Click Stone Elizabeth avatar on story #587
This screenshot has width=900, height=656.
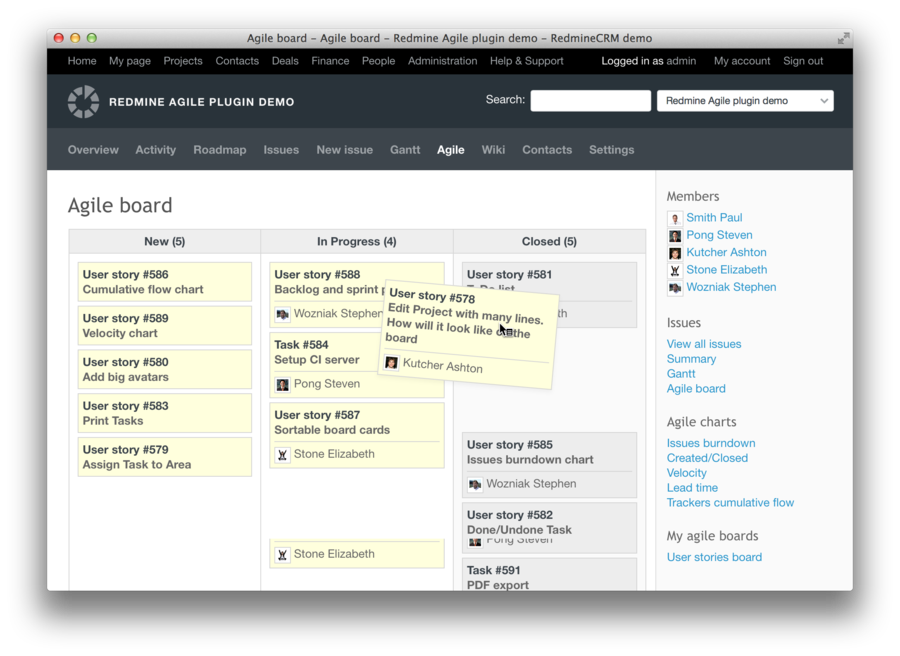pos(282,455)
